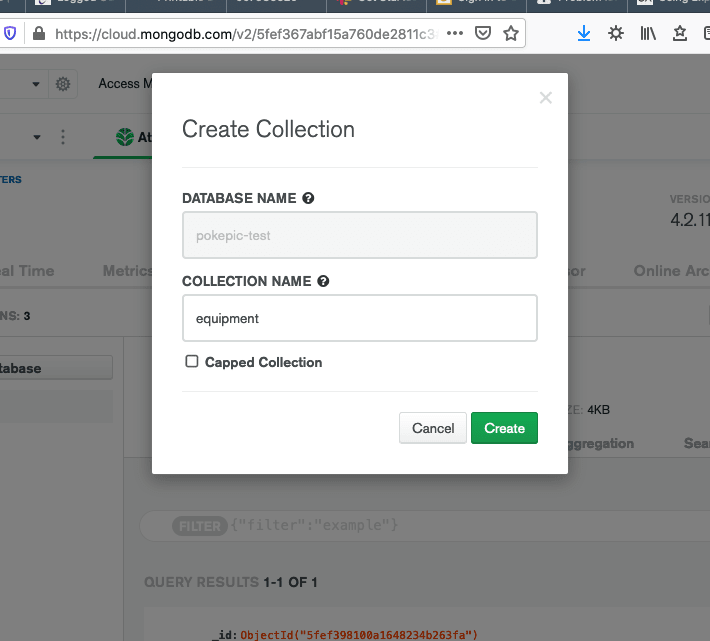The height and width of the screenshot is (641, 710).
Task: Switch to the Real Time tab
Action: [x=27, y=271]
